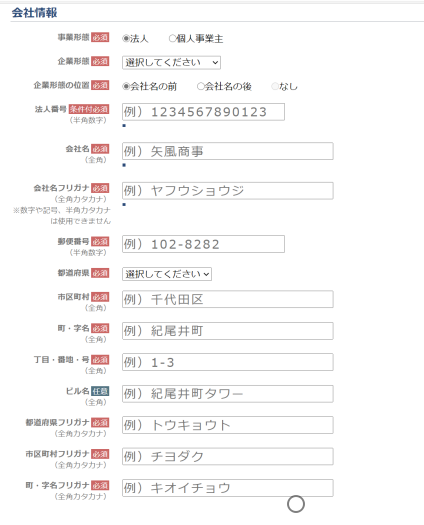Click the 会社名フリガナ input field
This screenshot has height=525, width=424.
pos(228,191)
